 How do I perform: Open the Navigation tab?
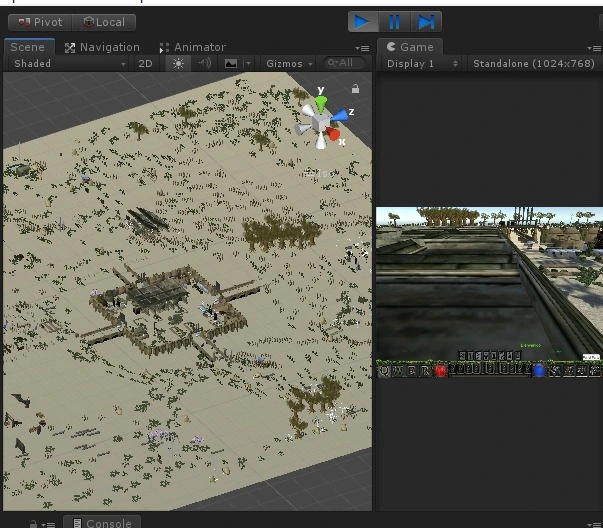click(102, 47)
